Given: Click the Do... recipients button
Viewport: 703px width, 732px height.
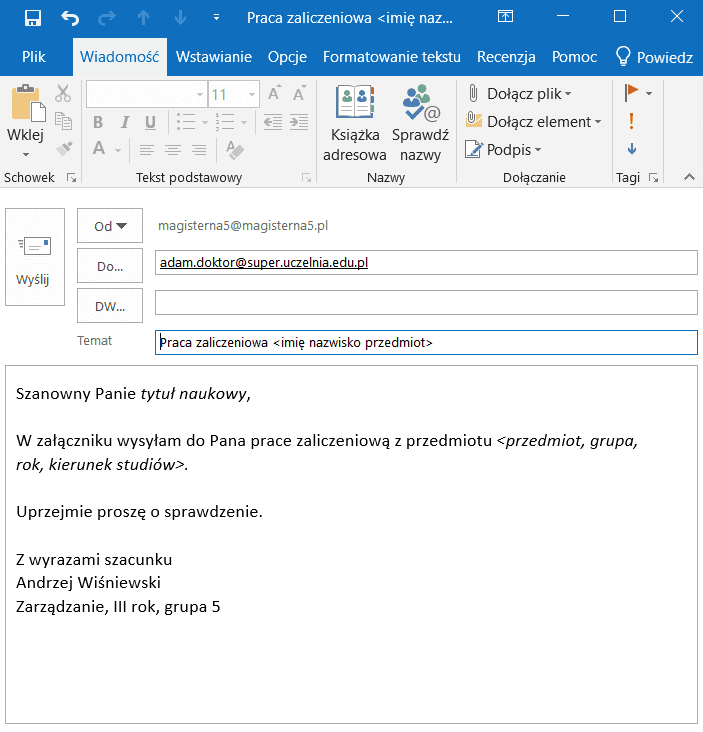Looking at the screenshot, I should (x=110, y=266).
